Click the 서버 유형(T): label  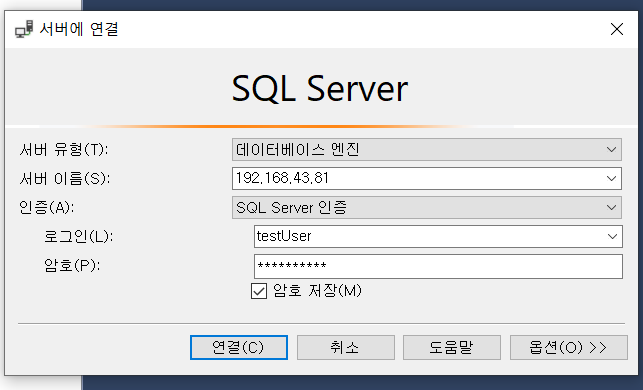64,150
